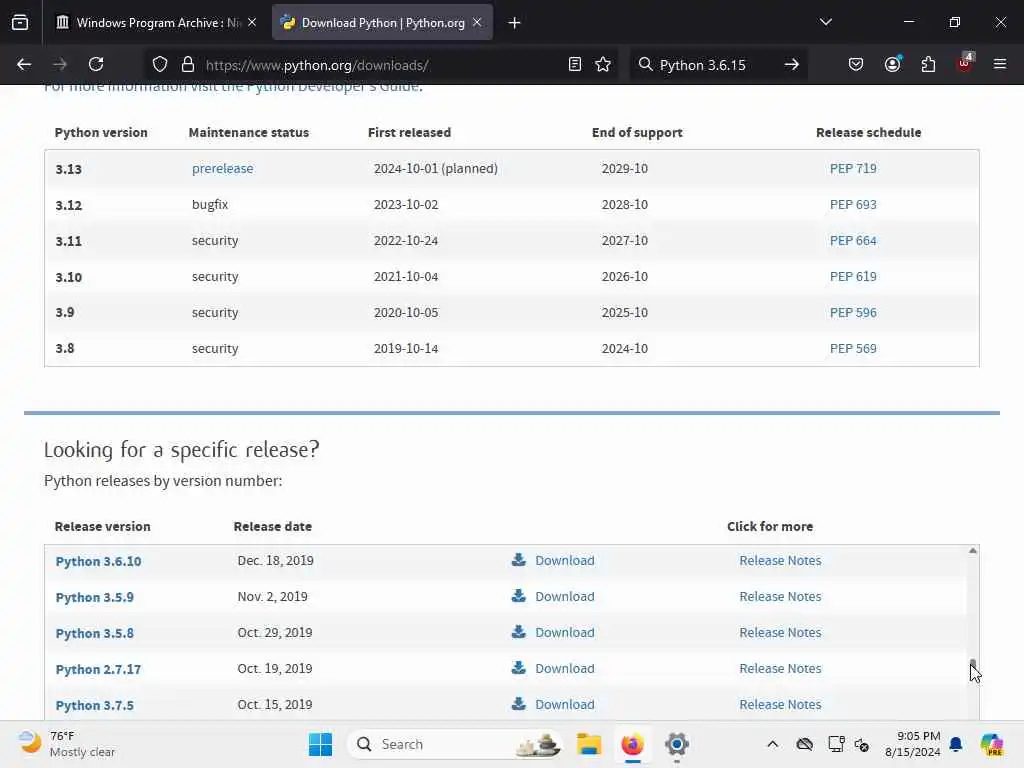Open Firefox application menu
This screenshot has width=1024, height=768.
click(1000, 65)
